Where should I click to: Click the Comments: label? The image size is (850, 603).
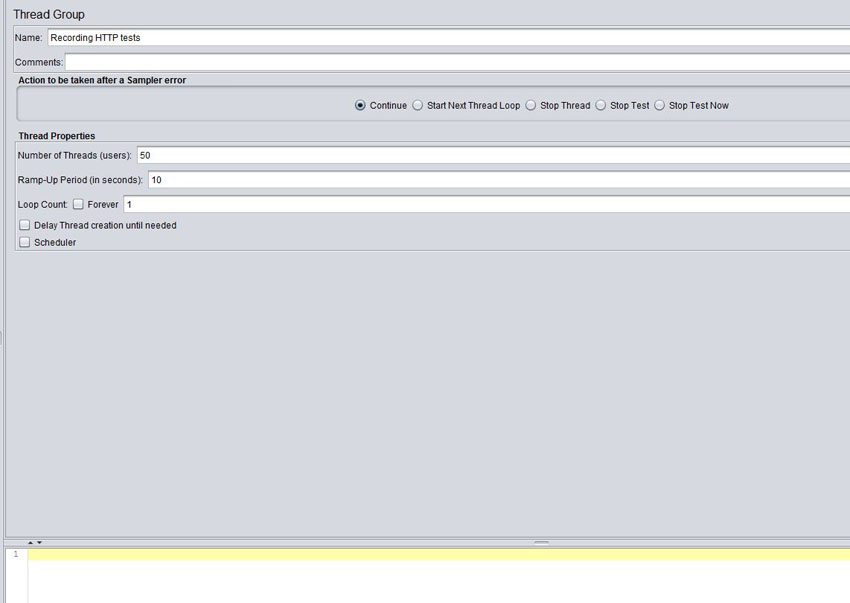coord(39,62)
